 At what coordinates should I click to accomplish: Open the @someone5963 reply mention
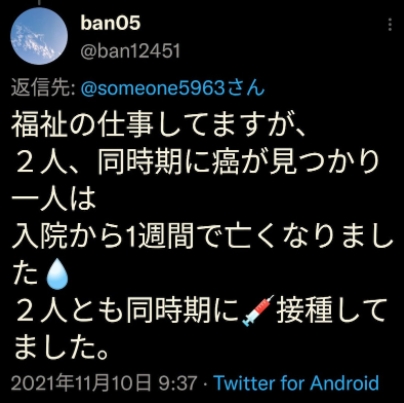click(x=173, y=89)
